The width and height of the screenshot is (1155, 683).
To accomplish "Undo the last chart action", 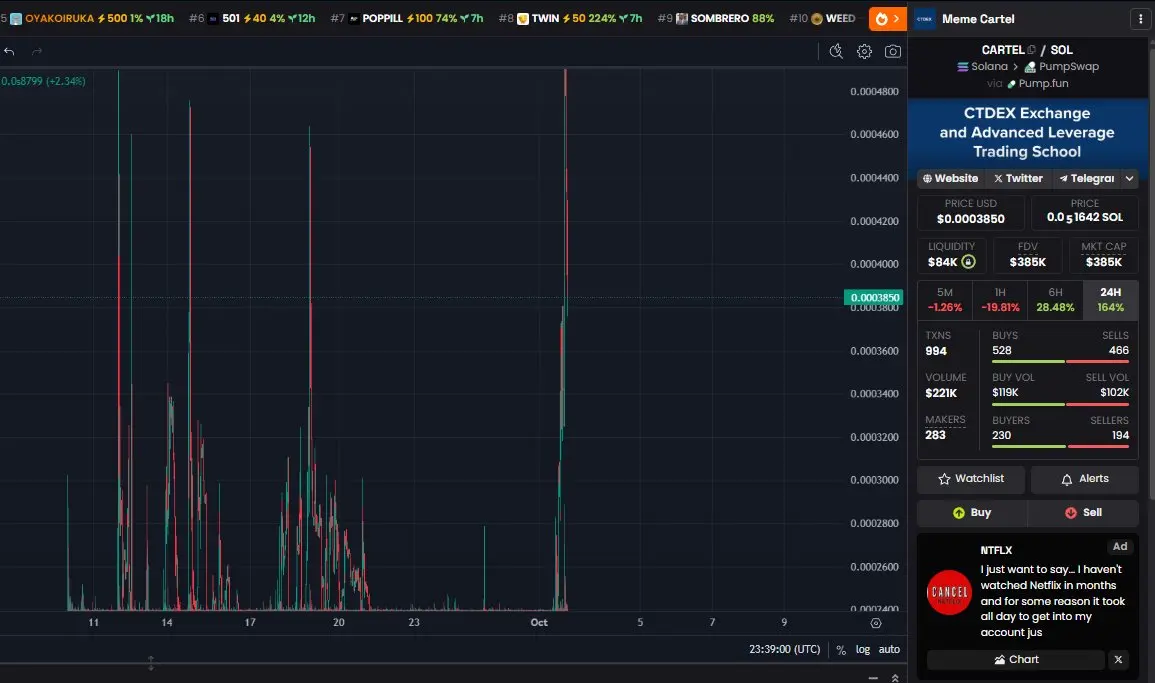I will [x=10, y=51].
